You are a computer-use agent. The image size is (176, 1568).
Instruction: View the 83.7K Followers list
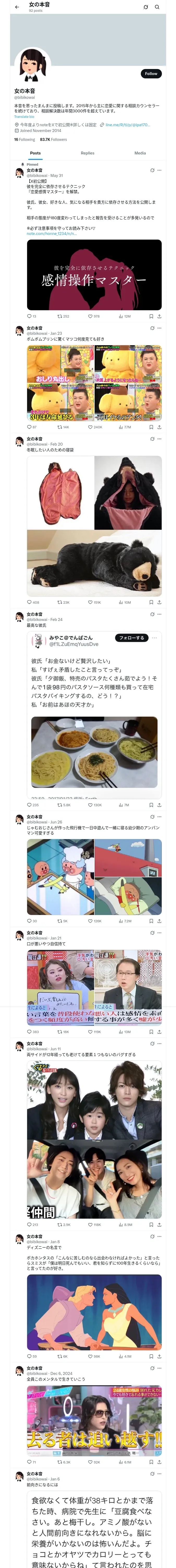click(53, 139)
